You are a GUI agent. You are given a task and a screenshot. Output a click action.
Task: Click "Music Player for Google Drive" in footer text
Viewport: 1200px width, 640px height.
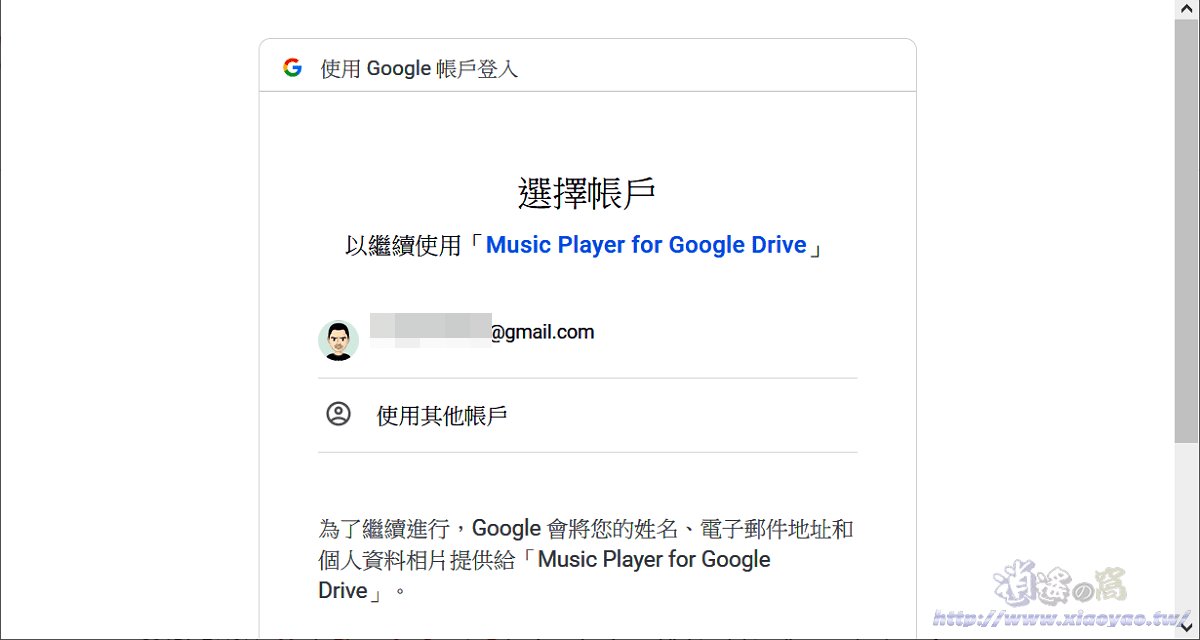click(652, 559)
